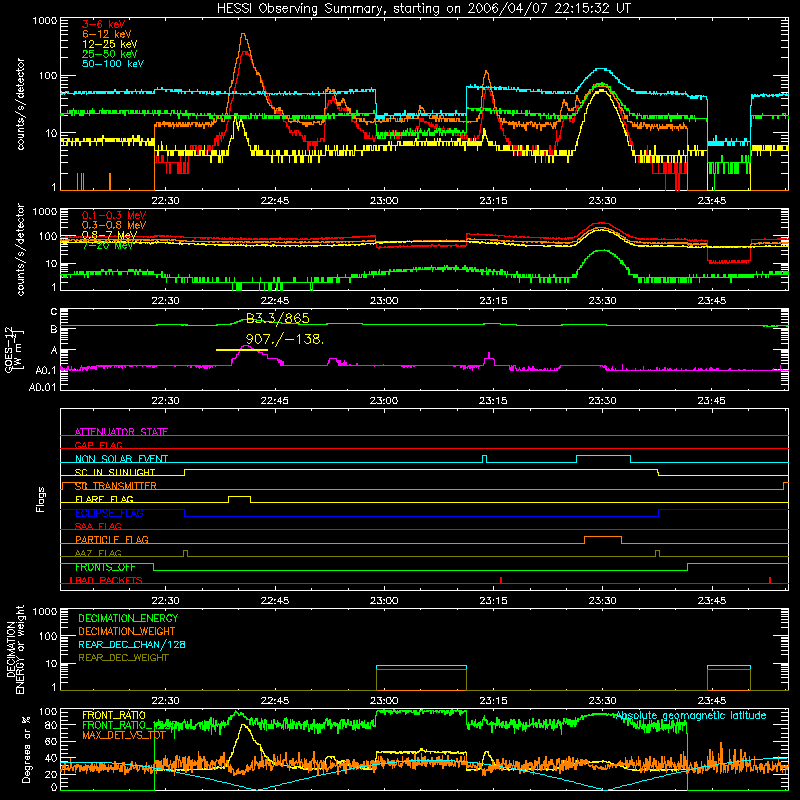This screenshot has width=800, height=800.
Task: Click the yellow 0.8-7 MeV legend label
Action: (110, 235)
